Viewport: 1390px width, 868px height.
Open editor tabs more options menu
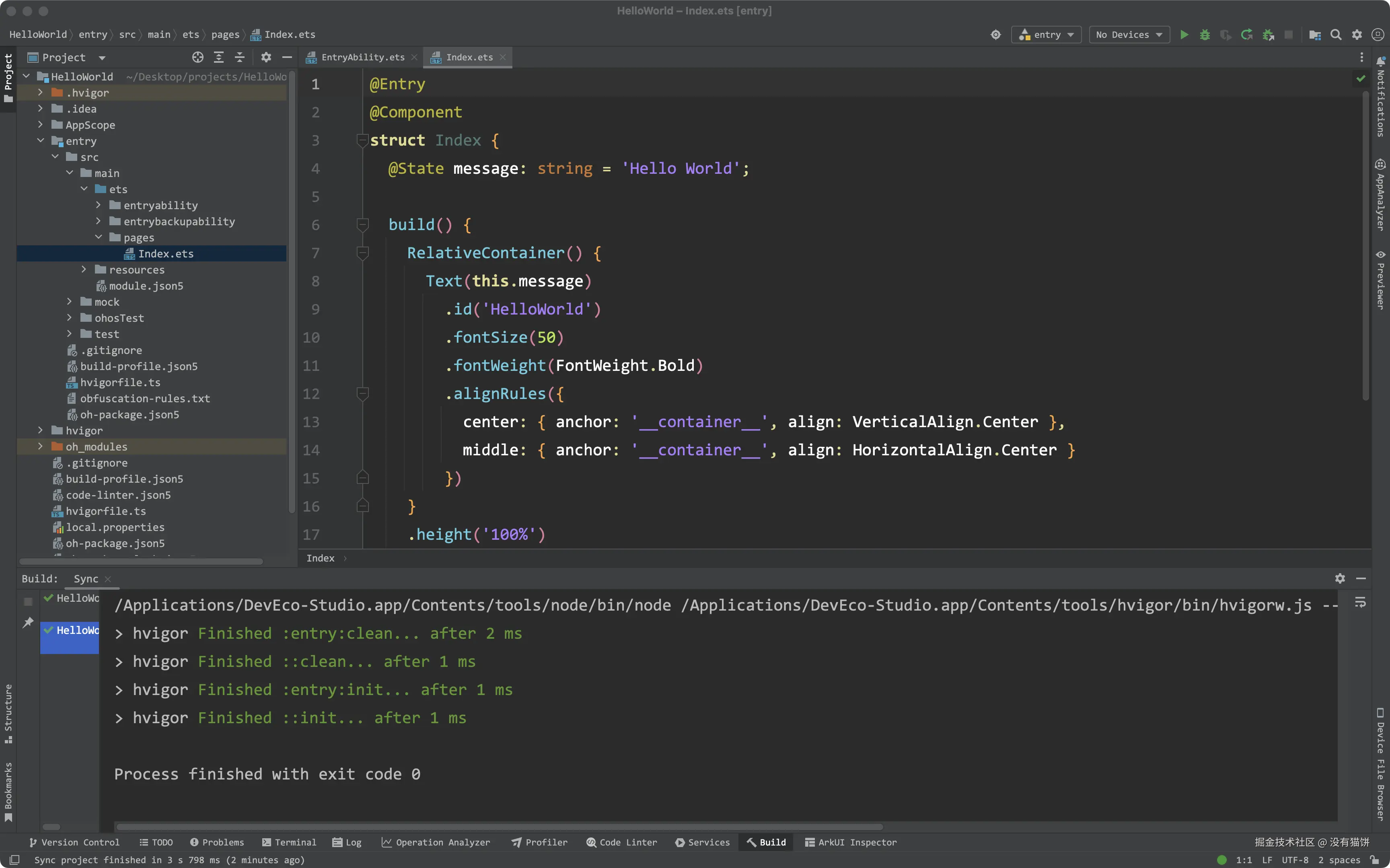[x=1361, y=58]
